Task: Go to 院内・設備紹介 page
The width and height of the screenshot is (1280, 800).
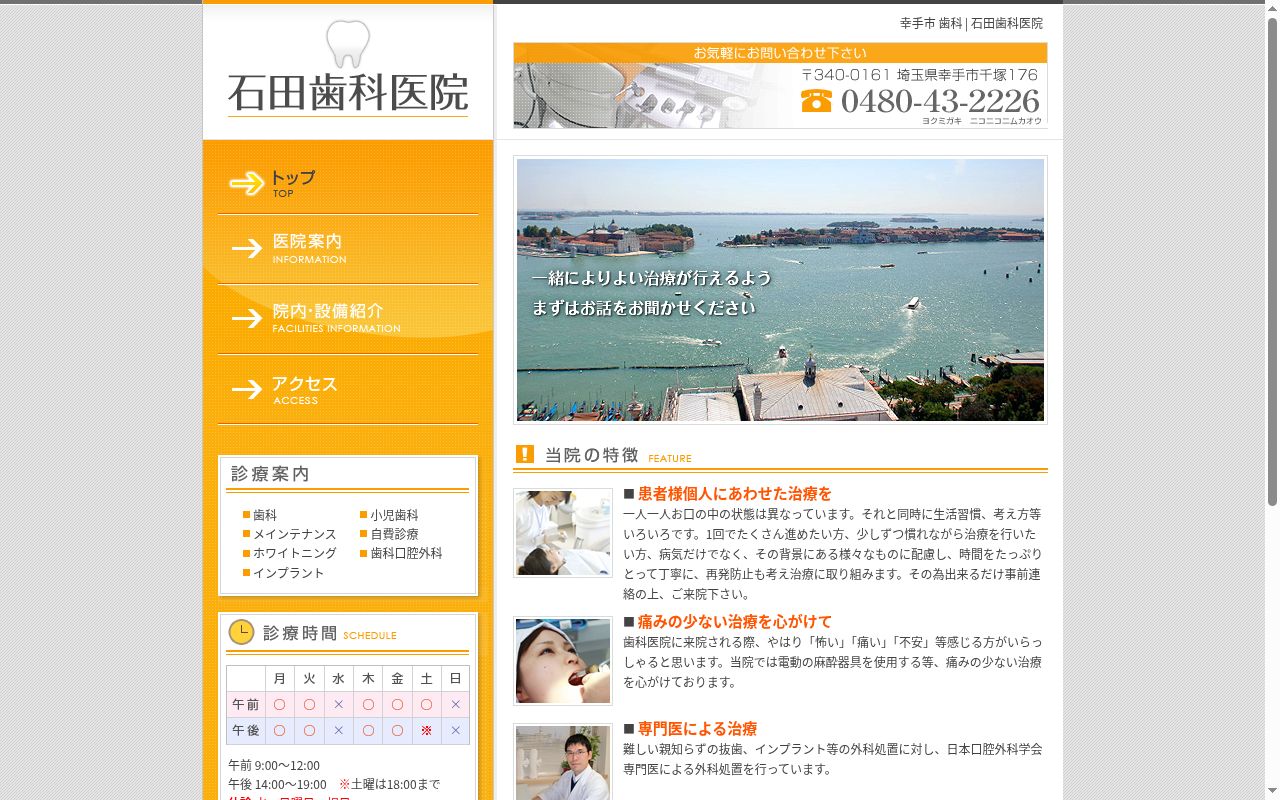Action: tap(348, 319)
